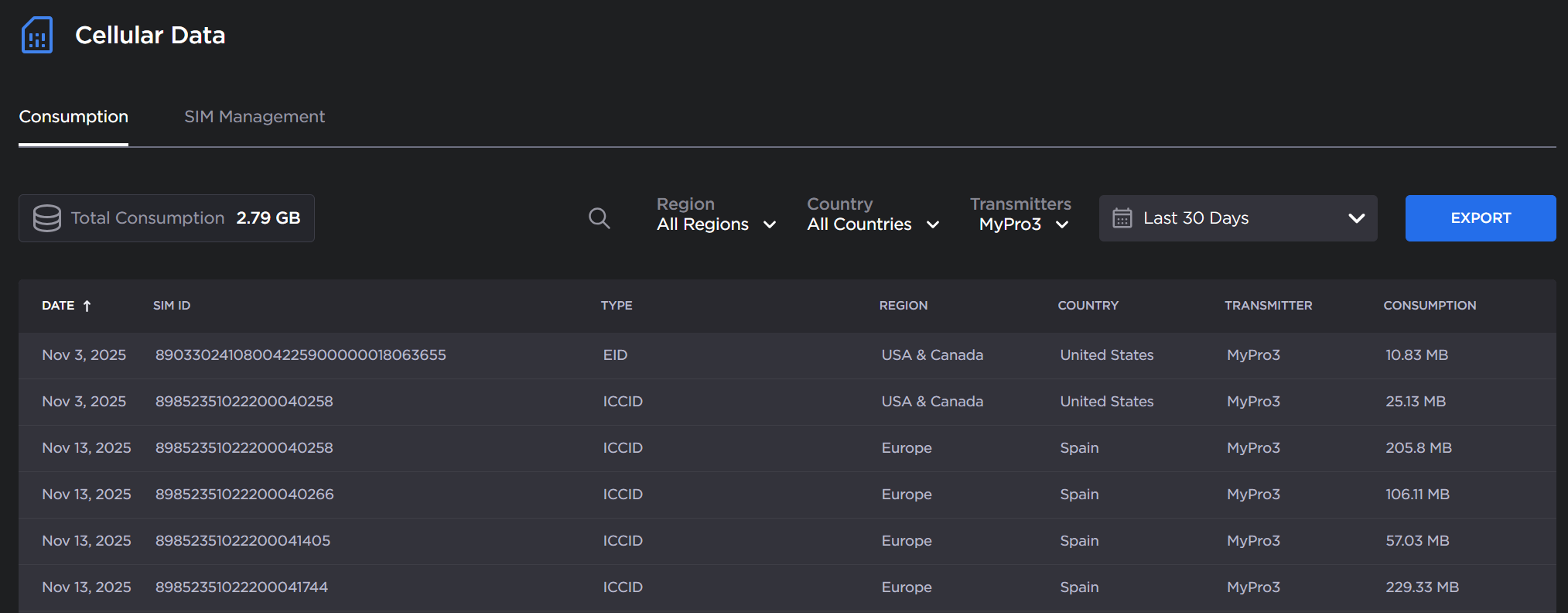1568x613 pixels.
Task: Click the Total Consumption database icon
Action: [47, 218]
